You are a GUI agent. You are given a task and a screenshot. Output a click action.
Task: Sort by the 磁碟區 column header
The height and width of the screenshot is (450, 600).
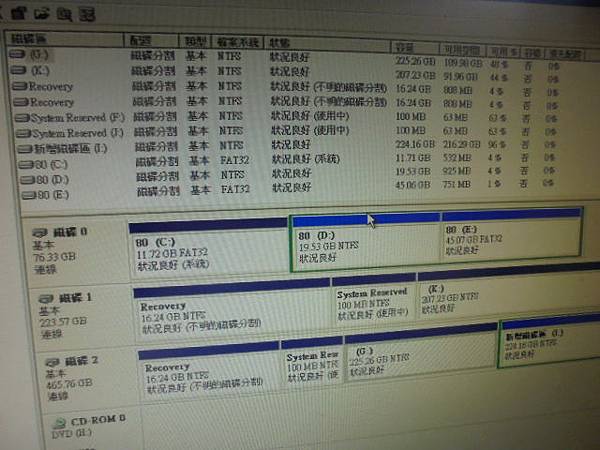click(x=64, y=39)
